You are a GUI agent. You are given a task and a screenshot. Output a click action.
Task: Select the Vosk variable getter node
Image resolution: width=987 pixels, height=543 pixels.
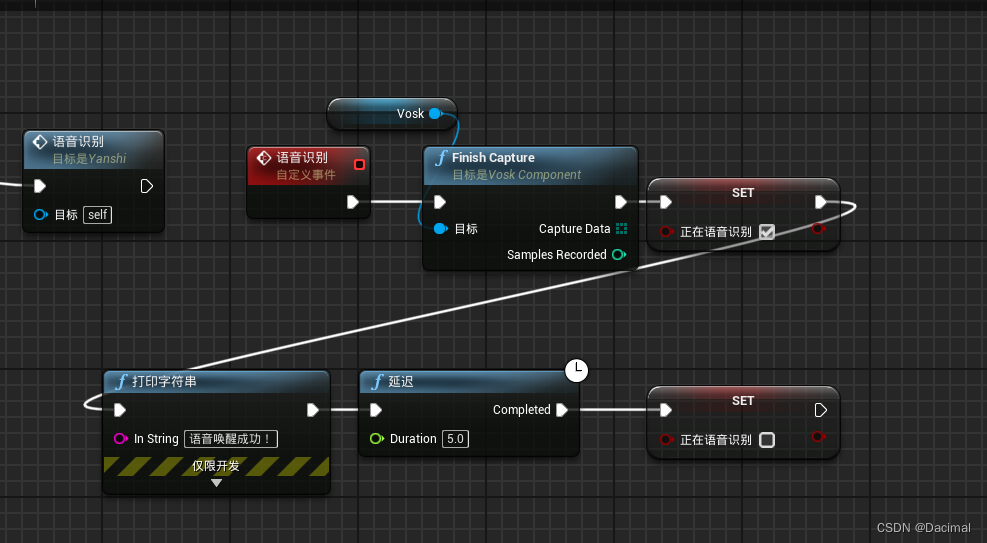[x=392, y=114]
